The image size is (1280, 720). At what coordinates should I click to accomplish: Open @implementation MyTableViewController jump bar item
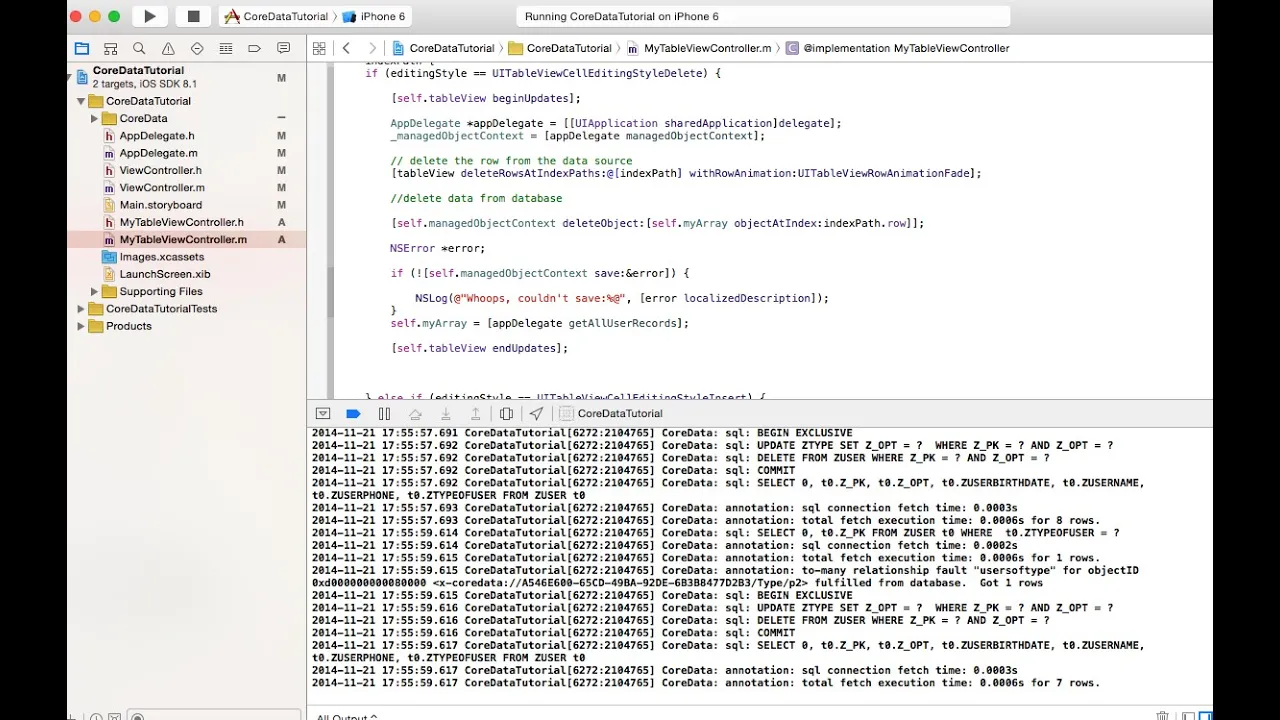tap(898, 48)
